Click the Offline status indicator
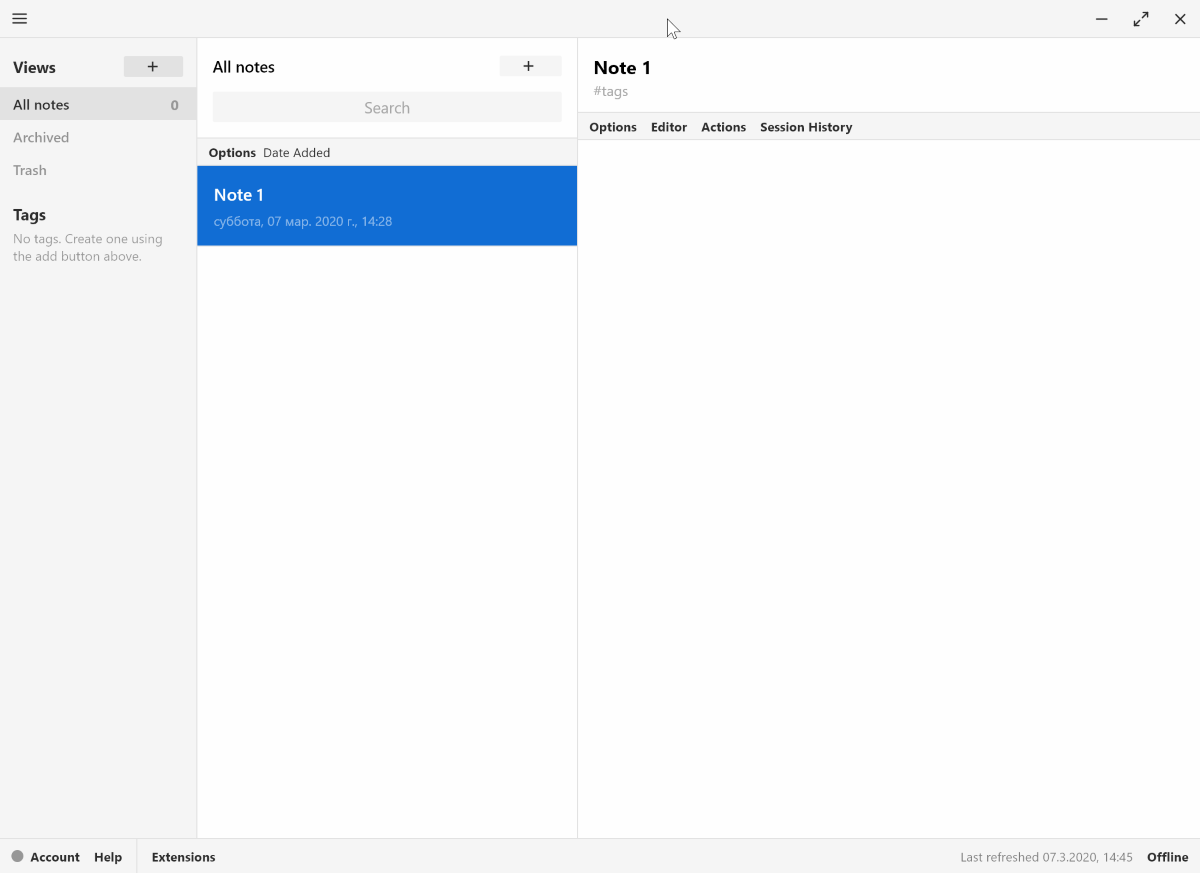This screenshot has width=1200, height=873. pos(1167,857)
